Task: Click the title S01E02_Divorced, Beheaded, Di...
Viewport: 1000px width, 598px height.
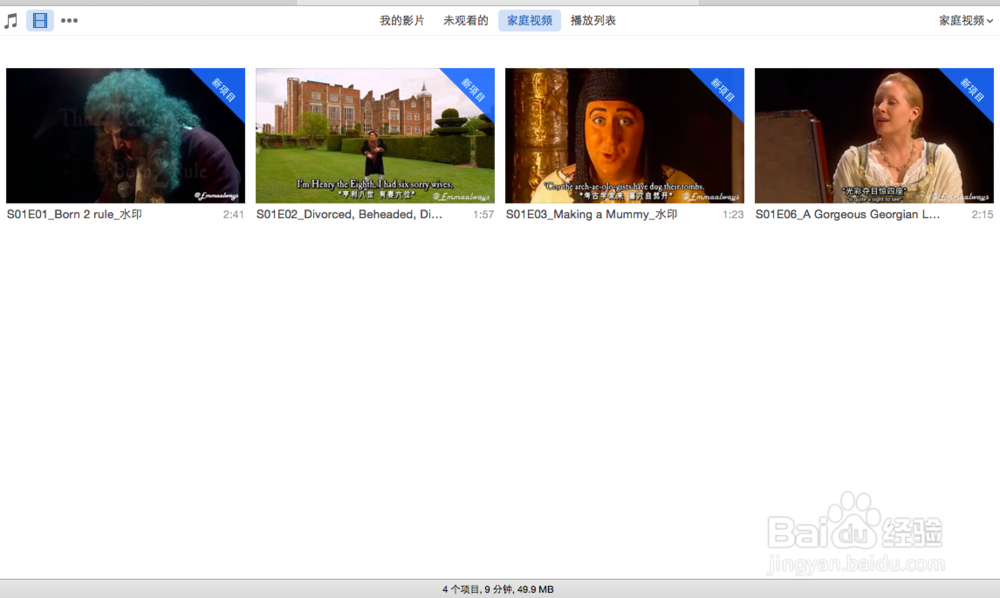Action: (349, 214)
